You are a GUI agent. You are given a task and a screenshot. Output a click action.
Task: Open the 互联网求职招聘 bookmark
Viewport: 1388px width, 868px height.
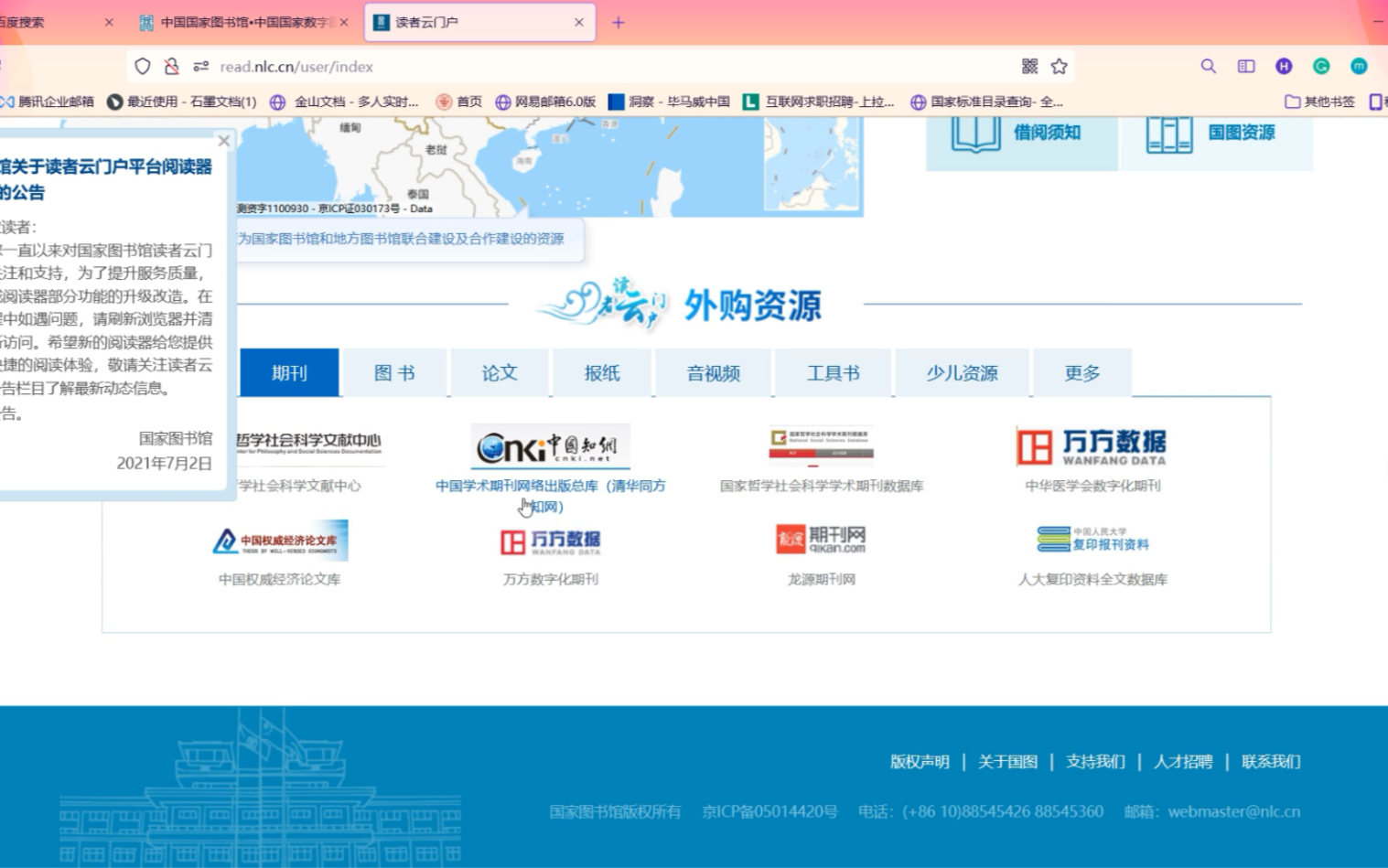819,102
